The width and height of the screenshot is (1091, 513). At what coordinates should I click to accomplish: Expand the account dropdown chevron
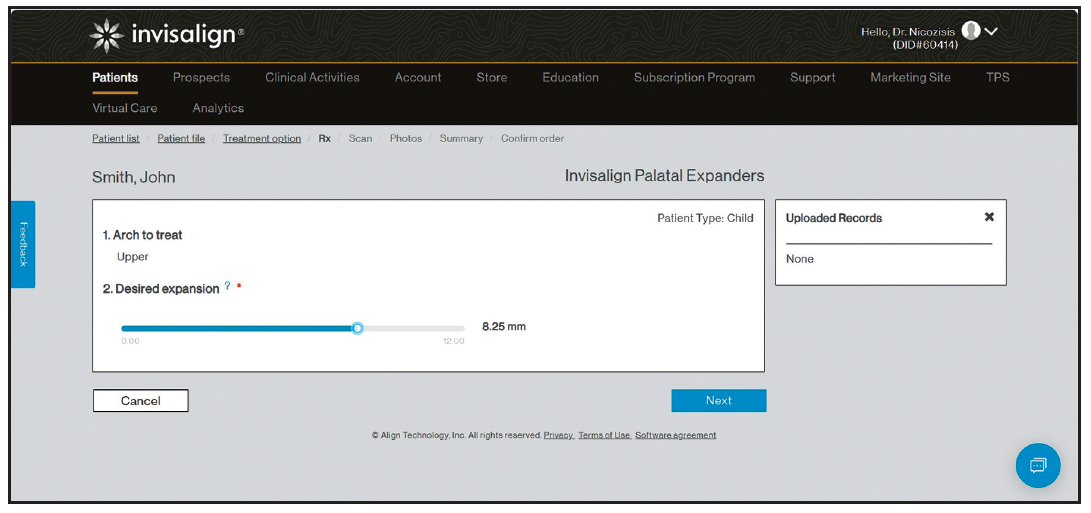click(x=991, y=31)
